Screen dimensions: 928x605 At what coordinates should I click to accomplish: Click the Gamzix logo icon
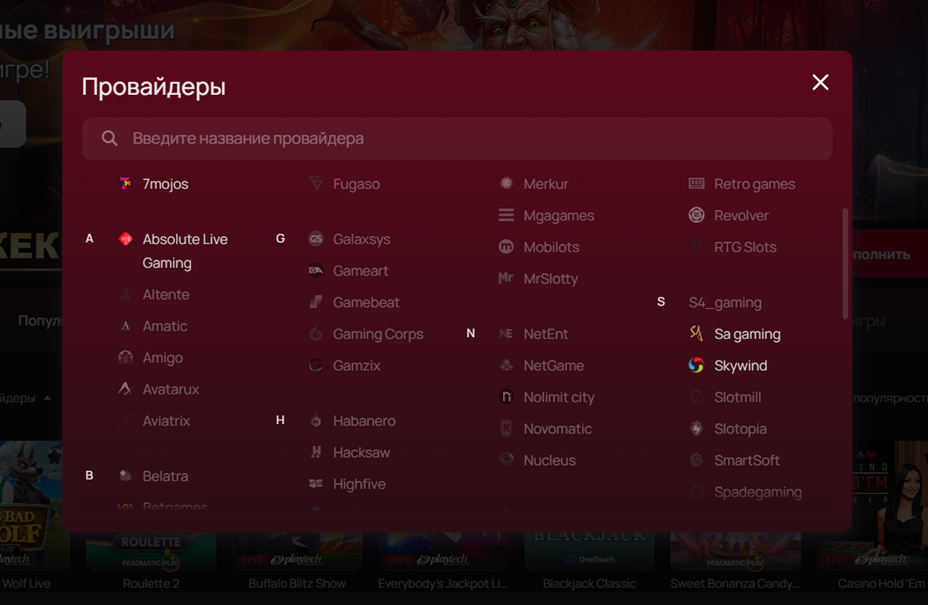click(316, 365)
